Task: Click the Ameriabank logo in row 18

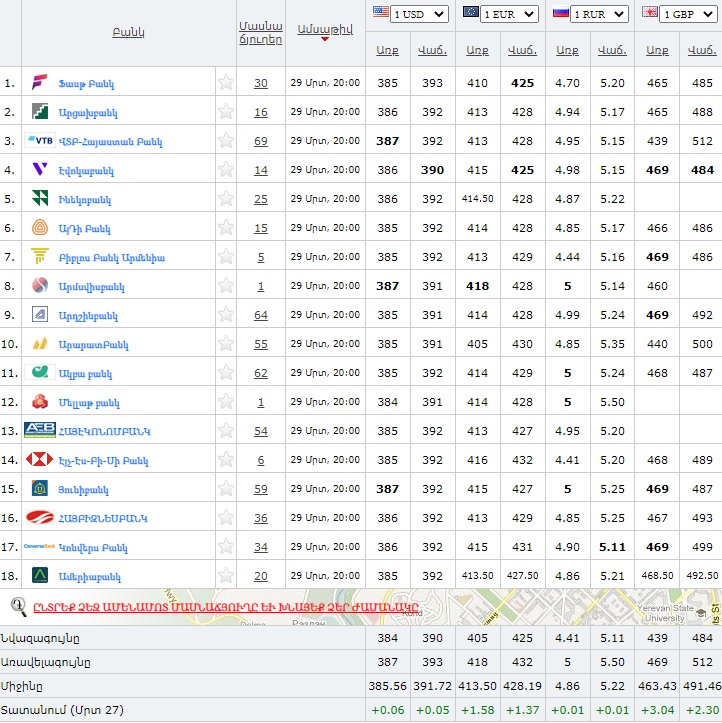Action: pyautogui.click(x=40, y=575)
